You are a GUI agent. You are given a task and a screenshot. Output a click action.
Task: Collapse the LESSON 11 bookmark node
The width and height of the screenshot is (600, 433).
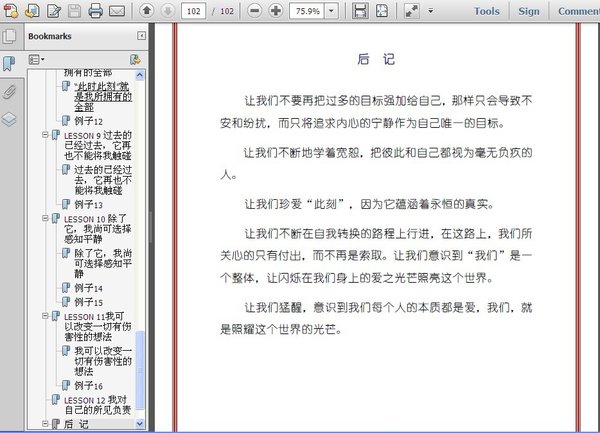[45, 316]
